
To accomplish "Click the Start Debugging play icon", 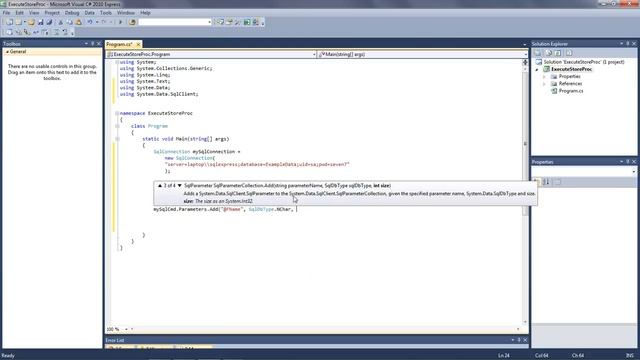I will tap(120, 22).
